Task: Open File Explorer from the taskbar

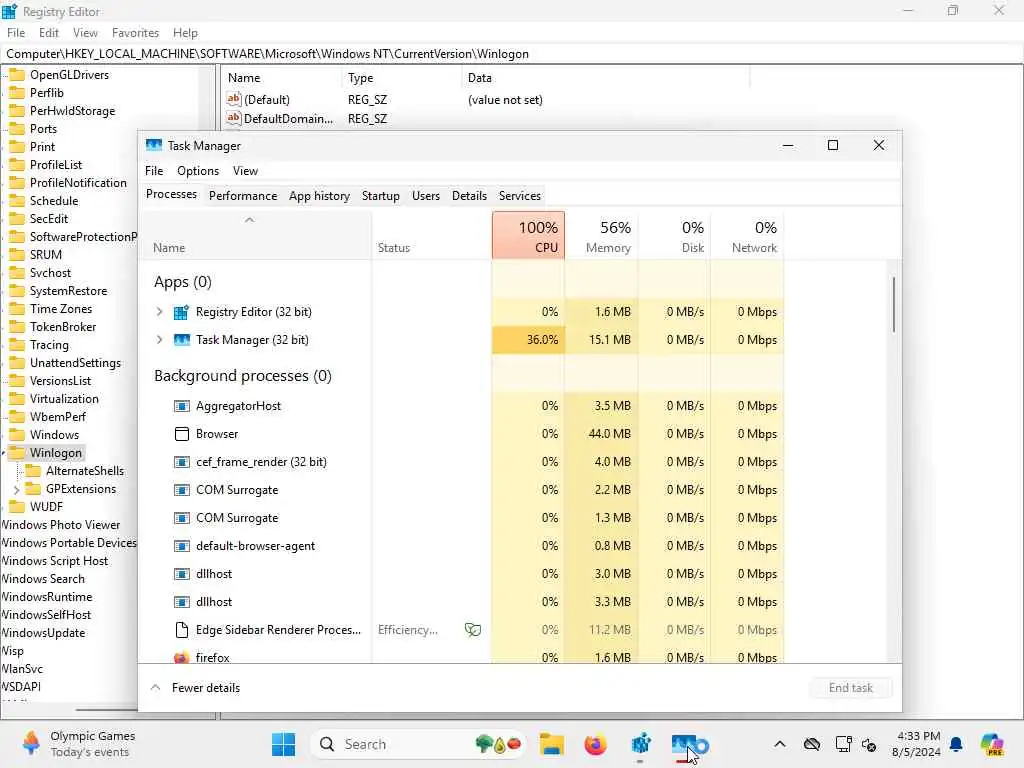Action: [552, 744]
